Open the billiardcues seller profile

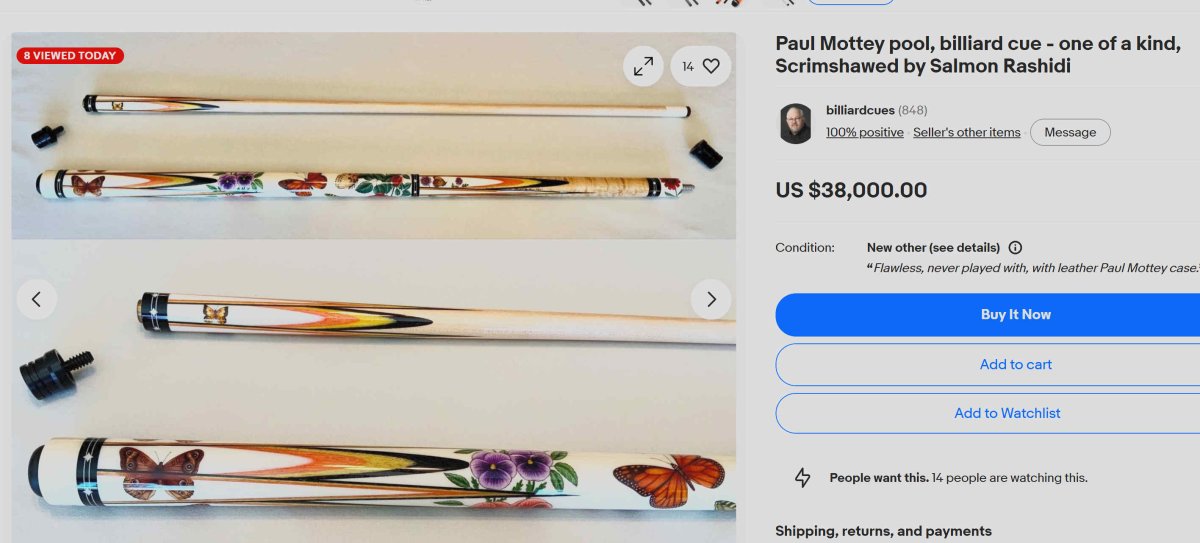[860, 110]
